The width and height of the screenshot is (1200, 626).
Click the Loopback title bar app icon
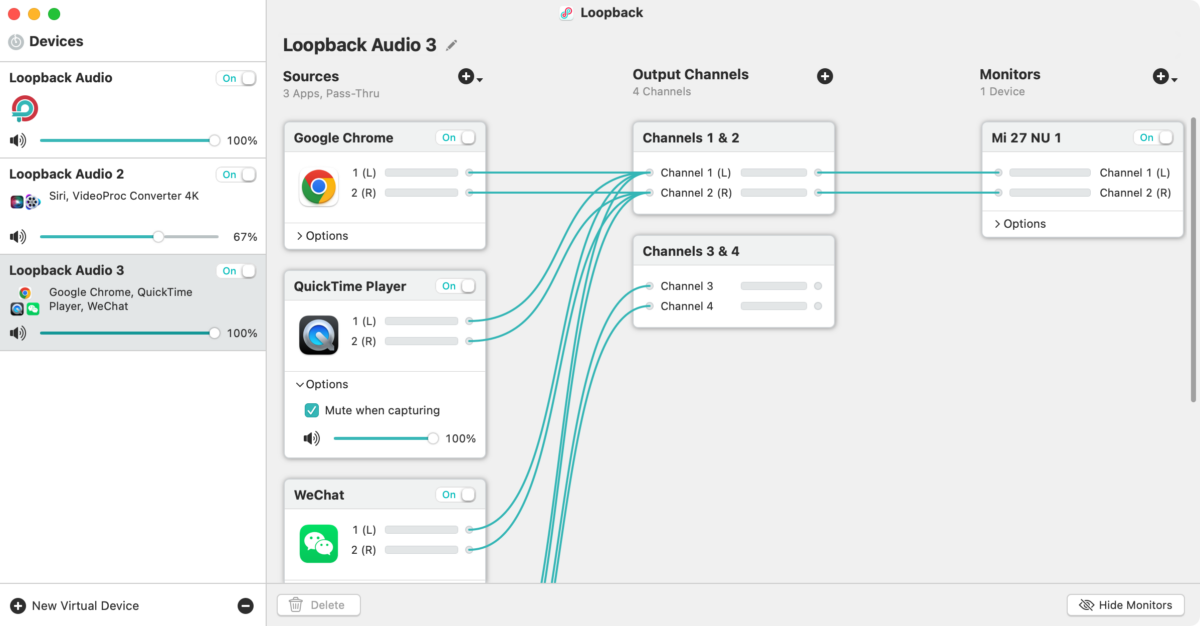click(567, 13)
